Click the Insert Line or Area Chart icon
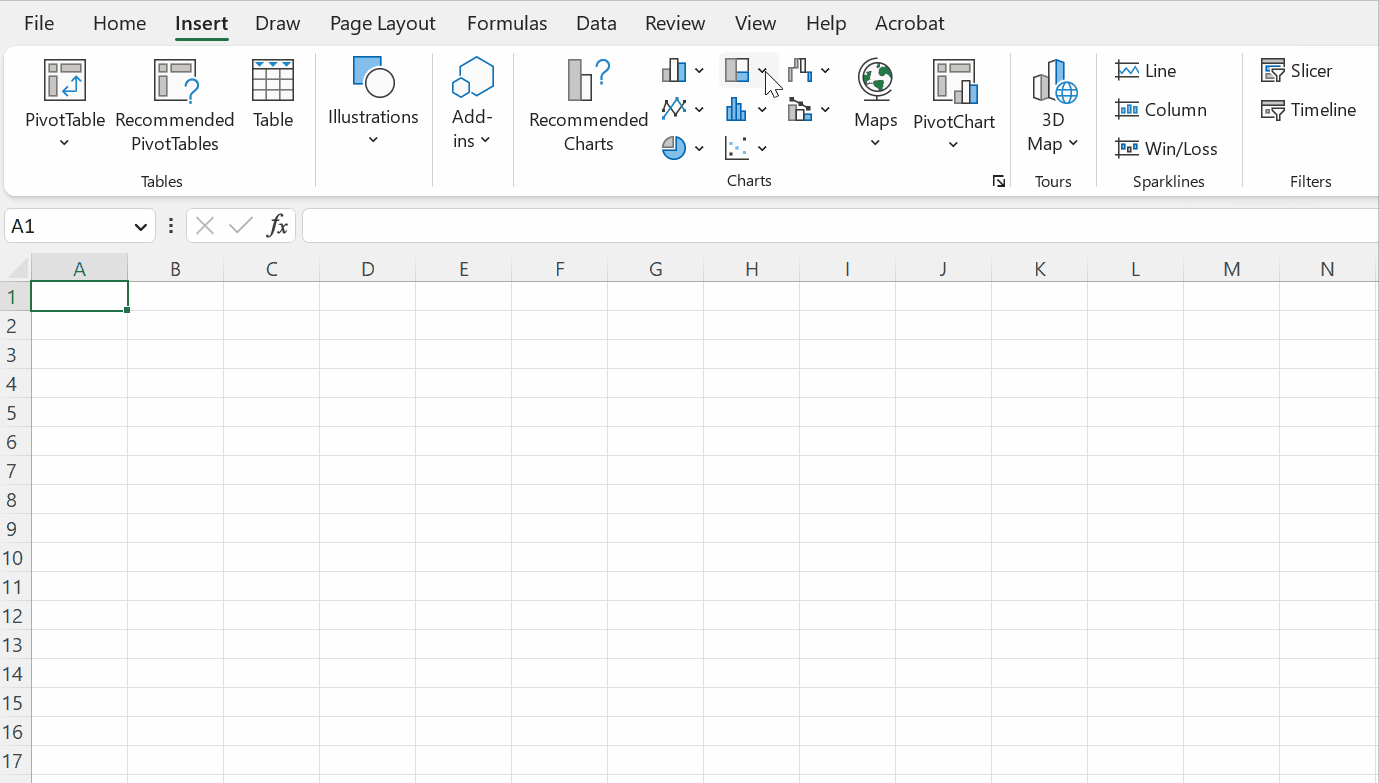This screenshot has width=1379, height=783. [674, 108]
